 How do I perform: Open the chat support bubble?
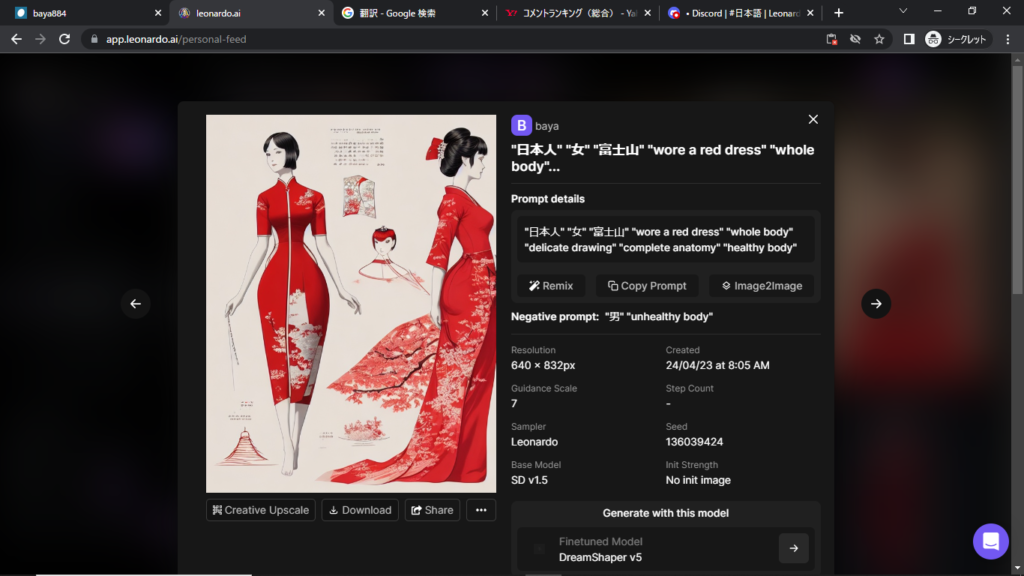(990, 541)
